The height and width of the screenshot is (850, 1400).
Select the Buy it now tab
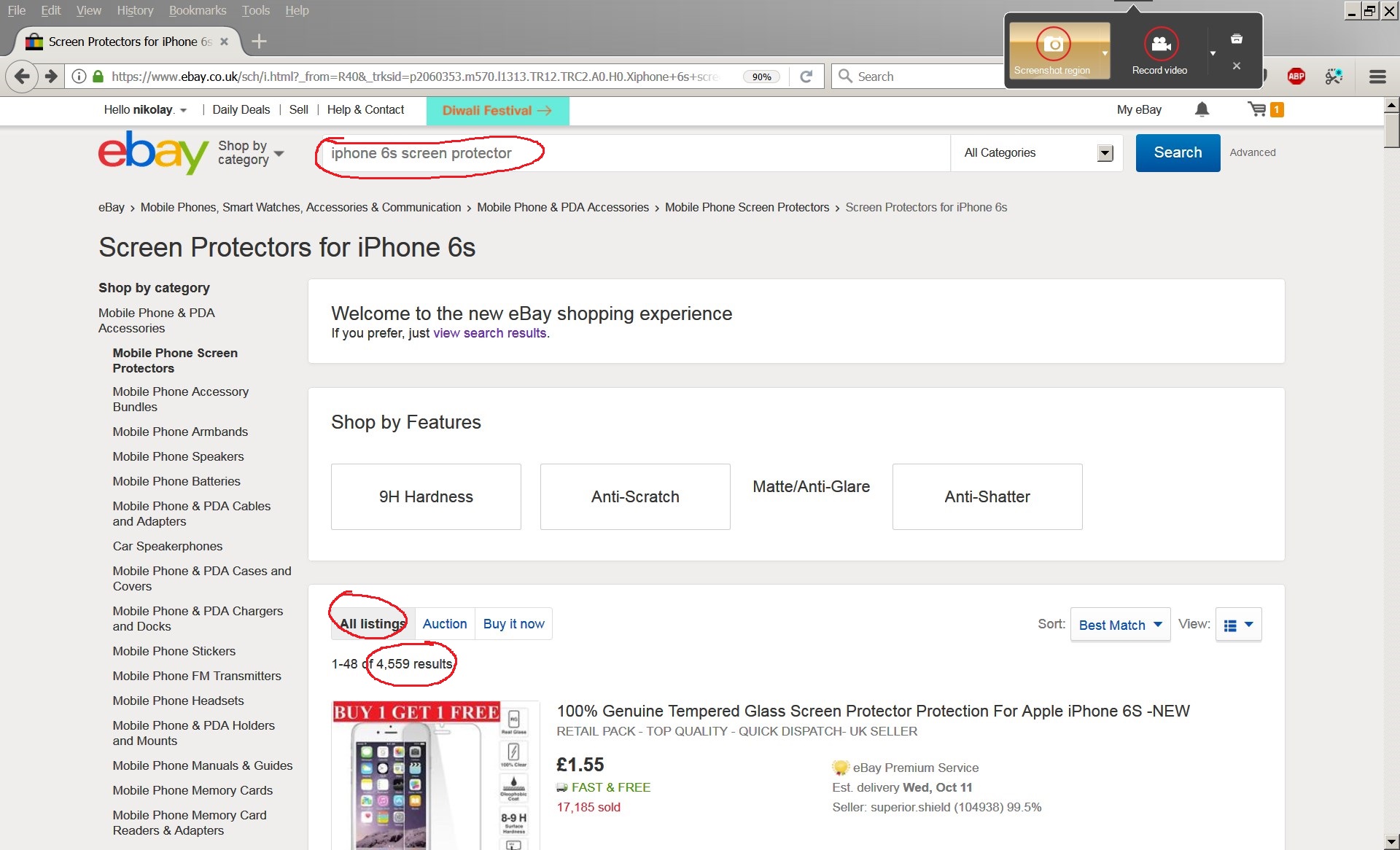coord(513,624)
